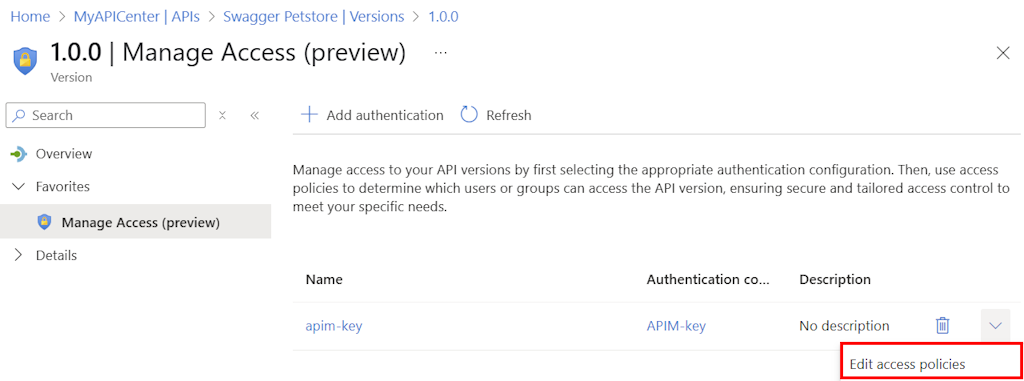Click the Description column header
Screen dimensions: 1024x381
pyautogui.click(x=835, y=279)
